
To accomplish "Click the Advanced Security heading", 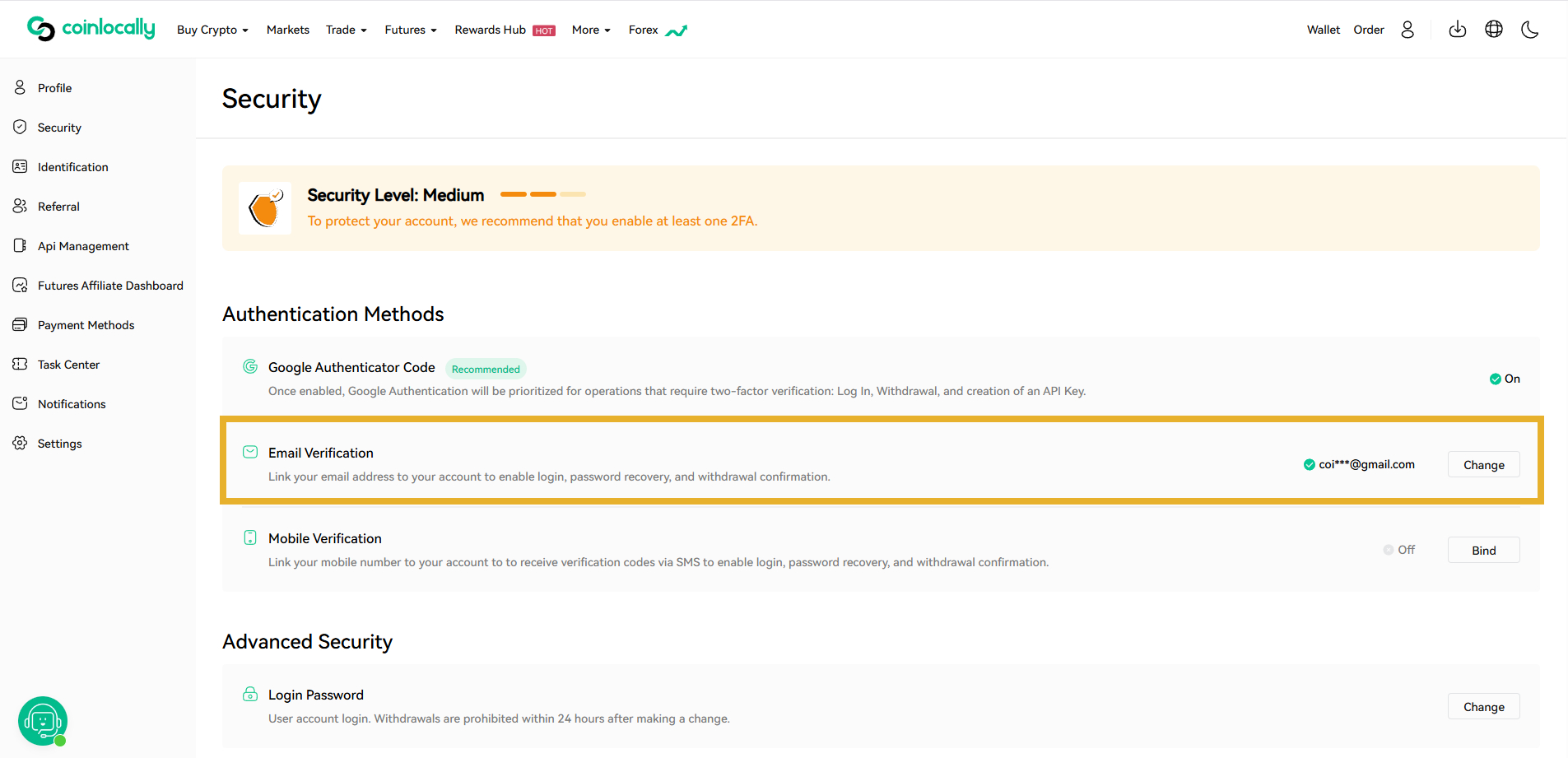I will click(308, 641).
